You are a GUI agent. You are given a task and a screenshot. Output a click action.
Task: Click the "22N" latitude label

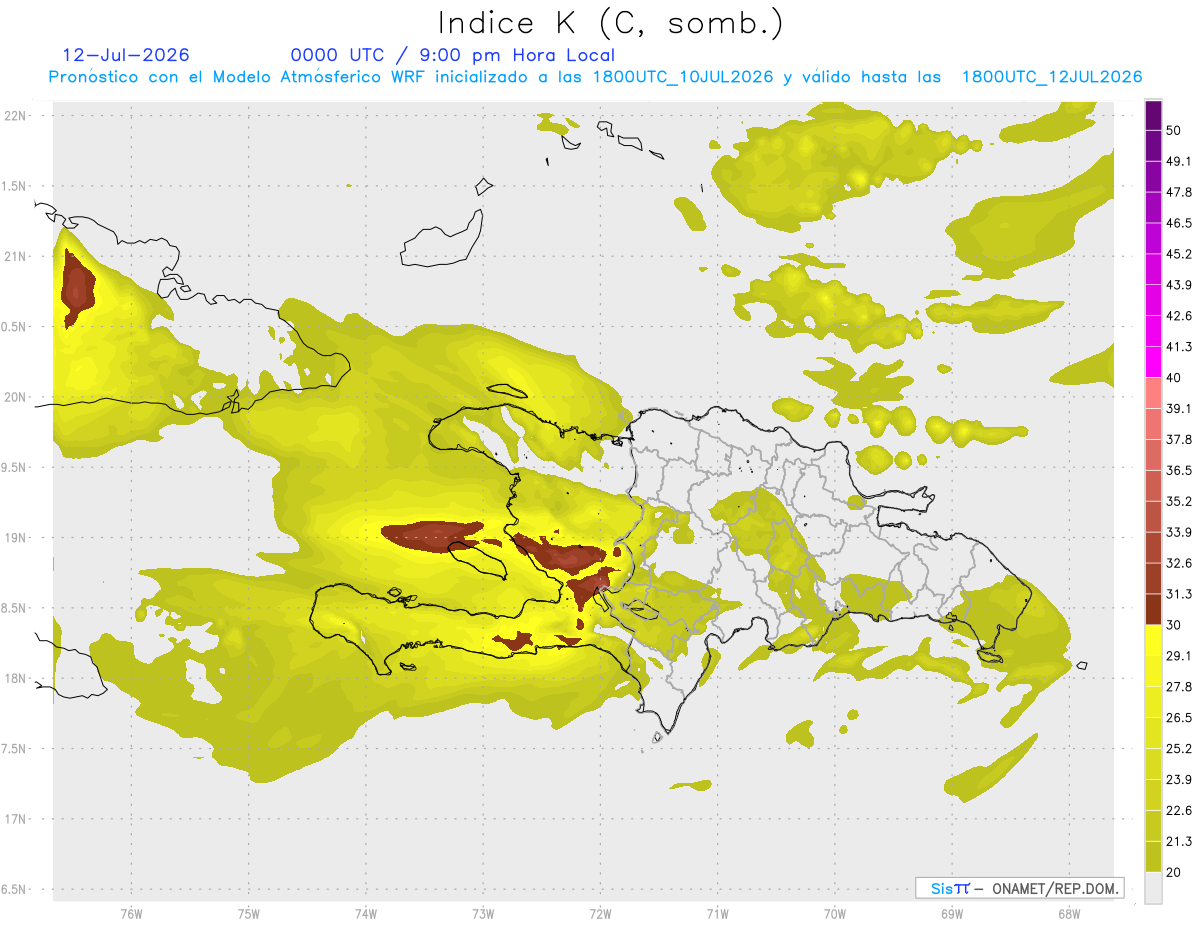[14, 116]
